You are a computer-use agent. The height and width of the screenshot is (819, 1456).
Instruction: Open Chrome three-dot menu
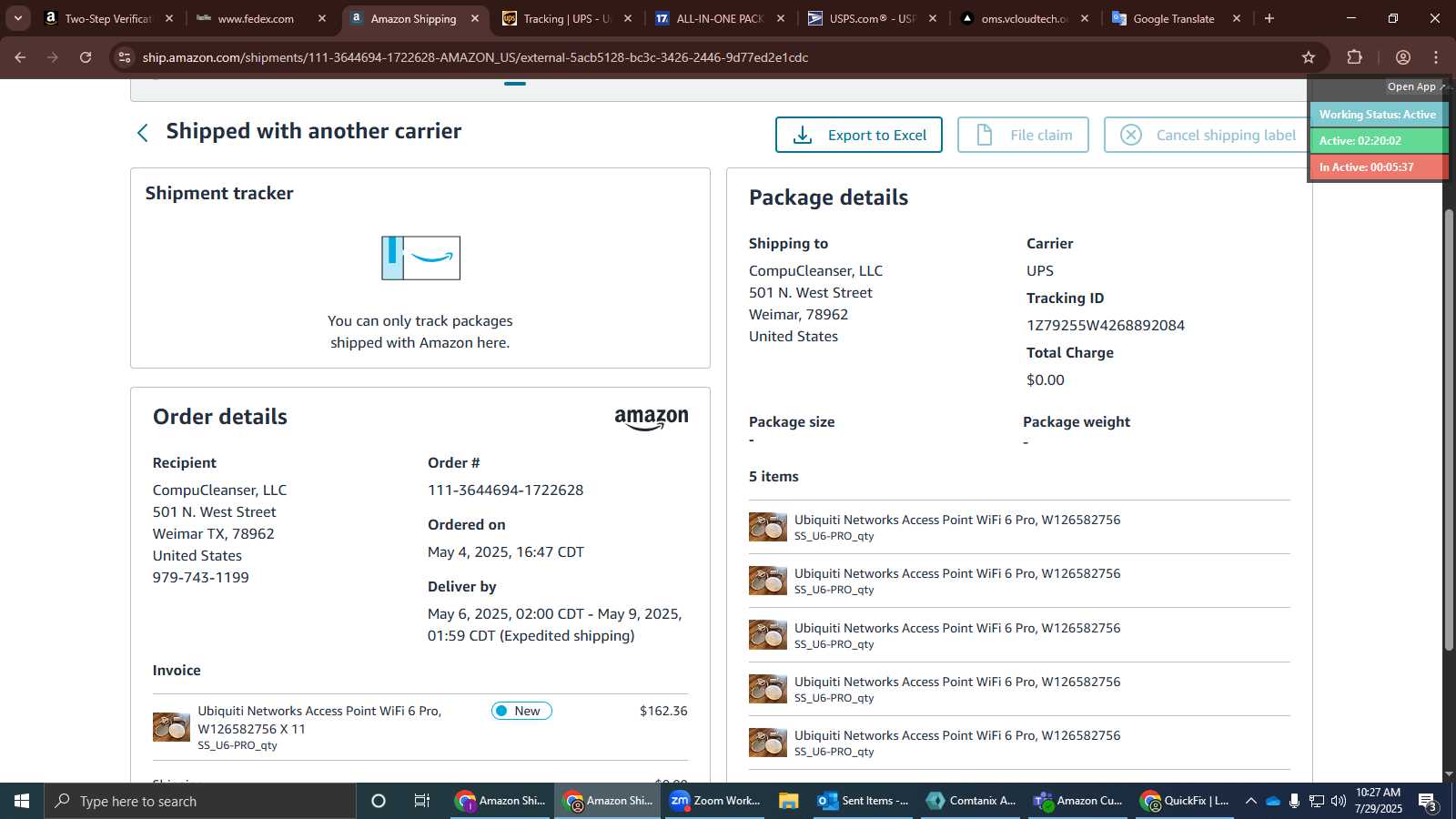coord(1436,57)
